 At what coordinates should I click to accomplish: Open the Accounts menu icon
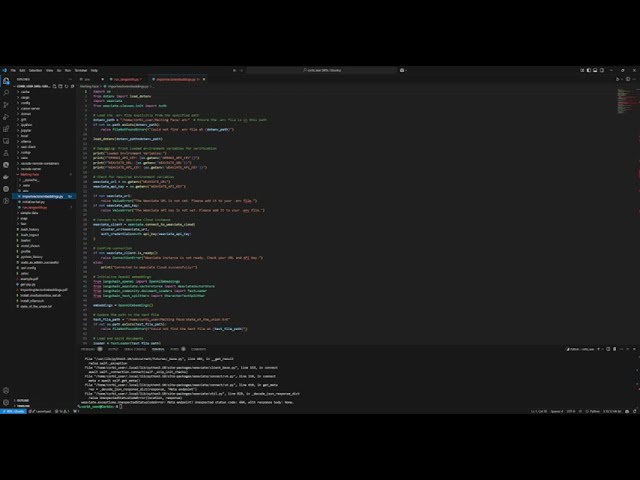(6, 391)
